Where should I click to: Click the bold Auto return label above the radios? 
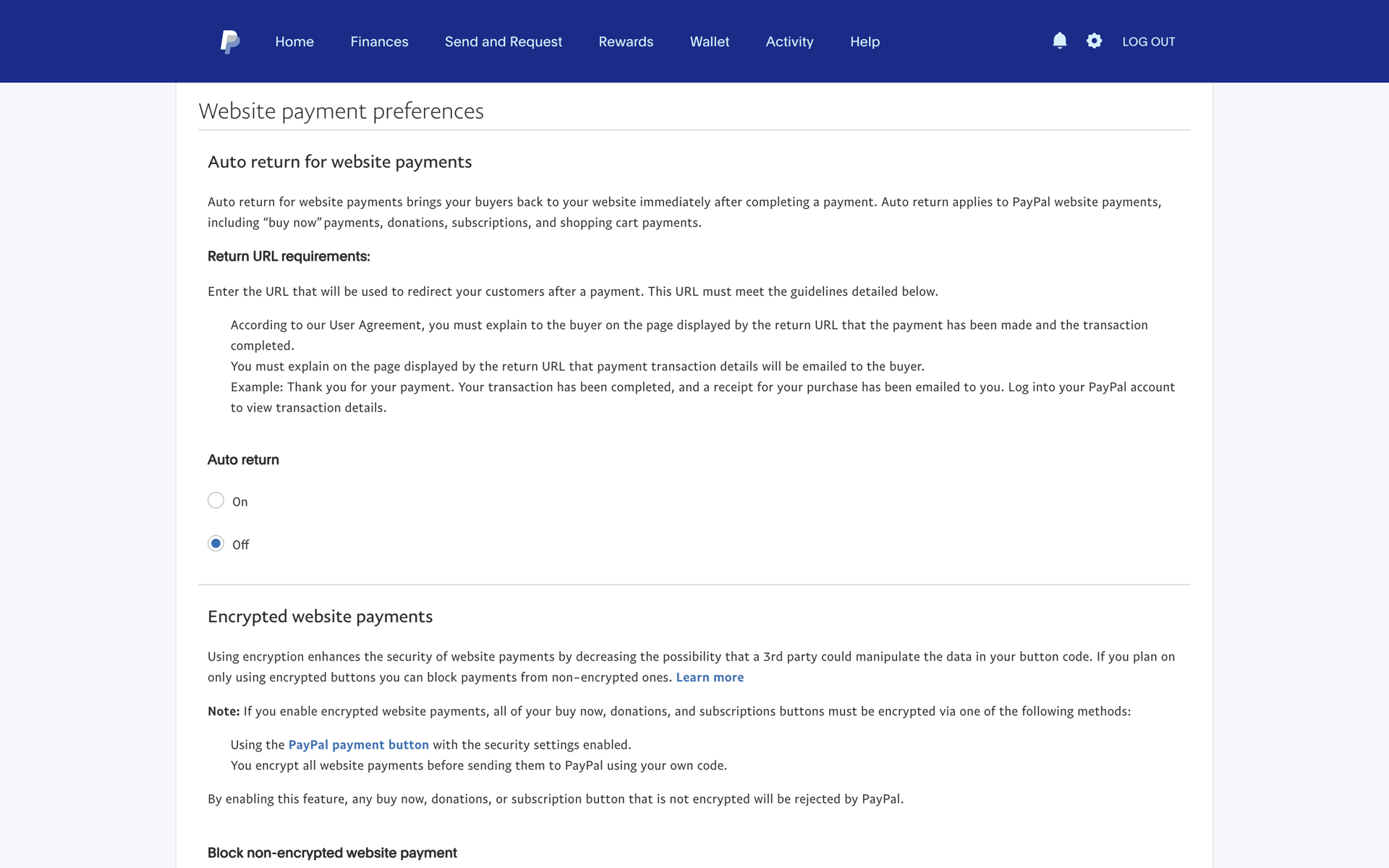[243, 459]
